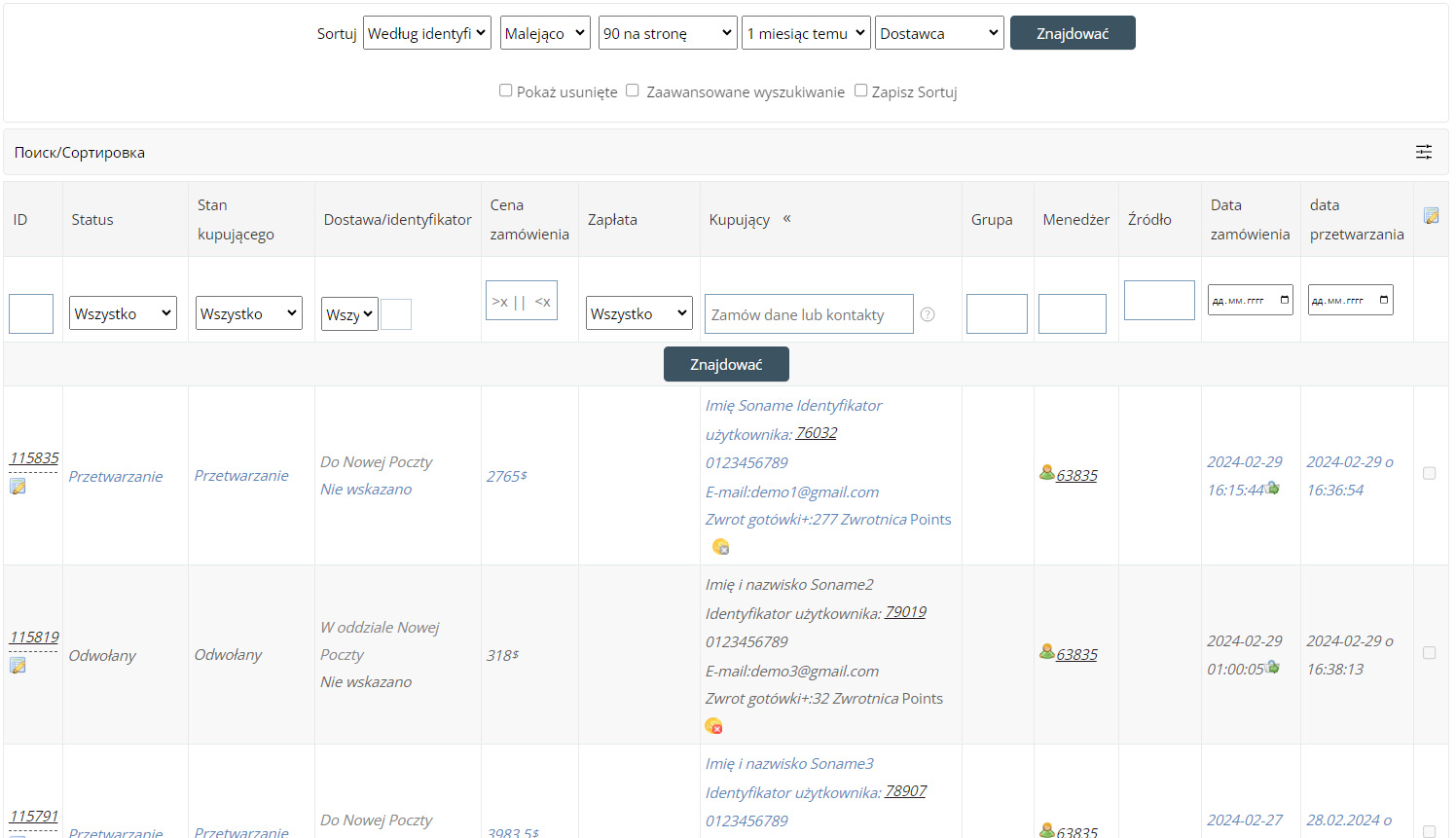Viewport: 1456px width, 838px height.
Task: Click coin icon under order 115835 cashback
Action: click(720, 547)
